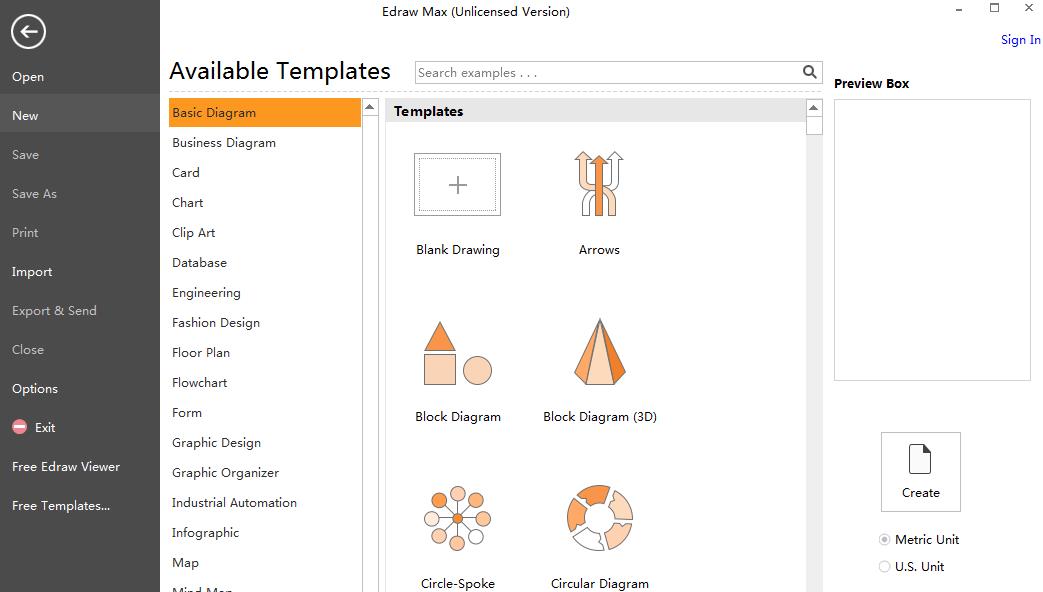Click the Arrows label text
Screen dimensions: 1043x592
coord(599,249)
